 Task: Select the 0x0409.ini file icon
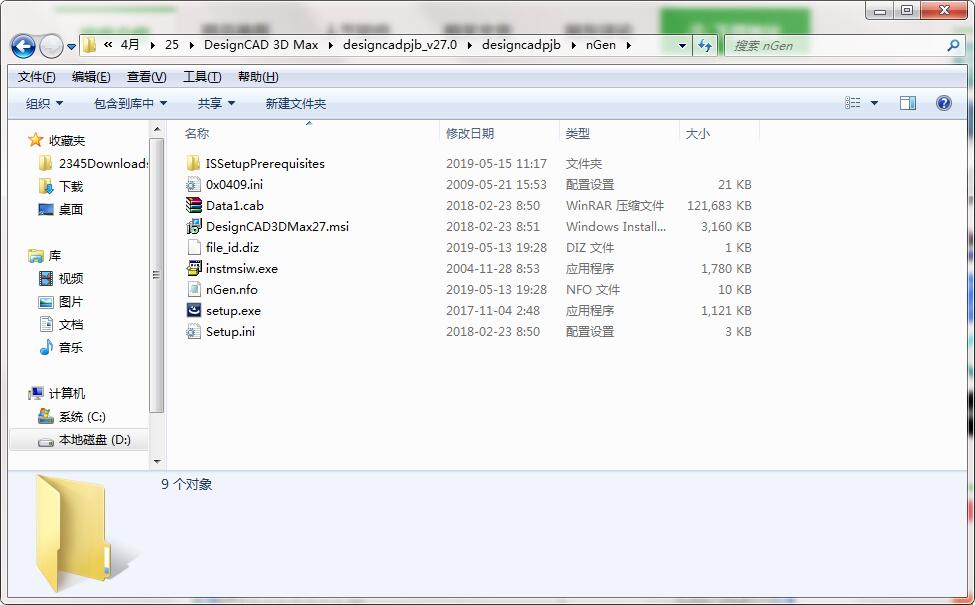coord(193,185)
